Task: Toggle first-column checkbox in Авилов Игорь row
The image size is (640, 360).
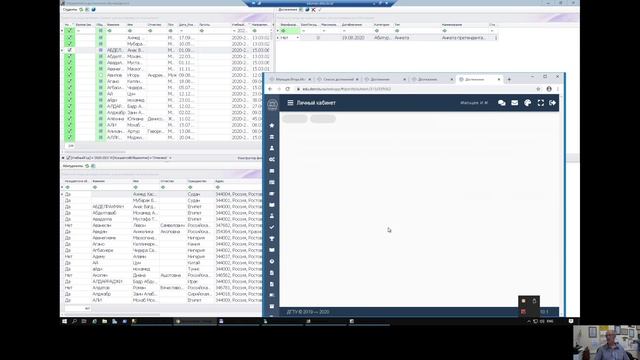Action: [69, 75]
